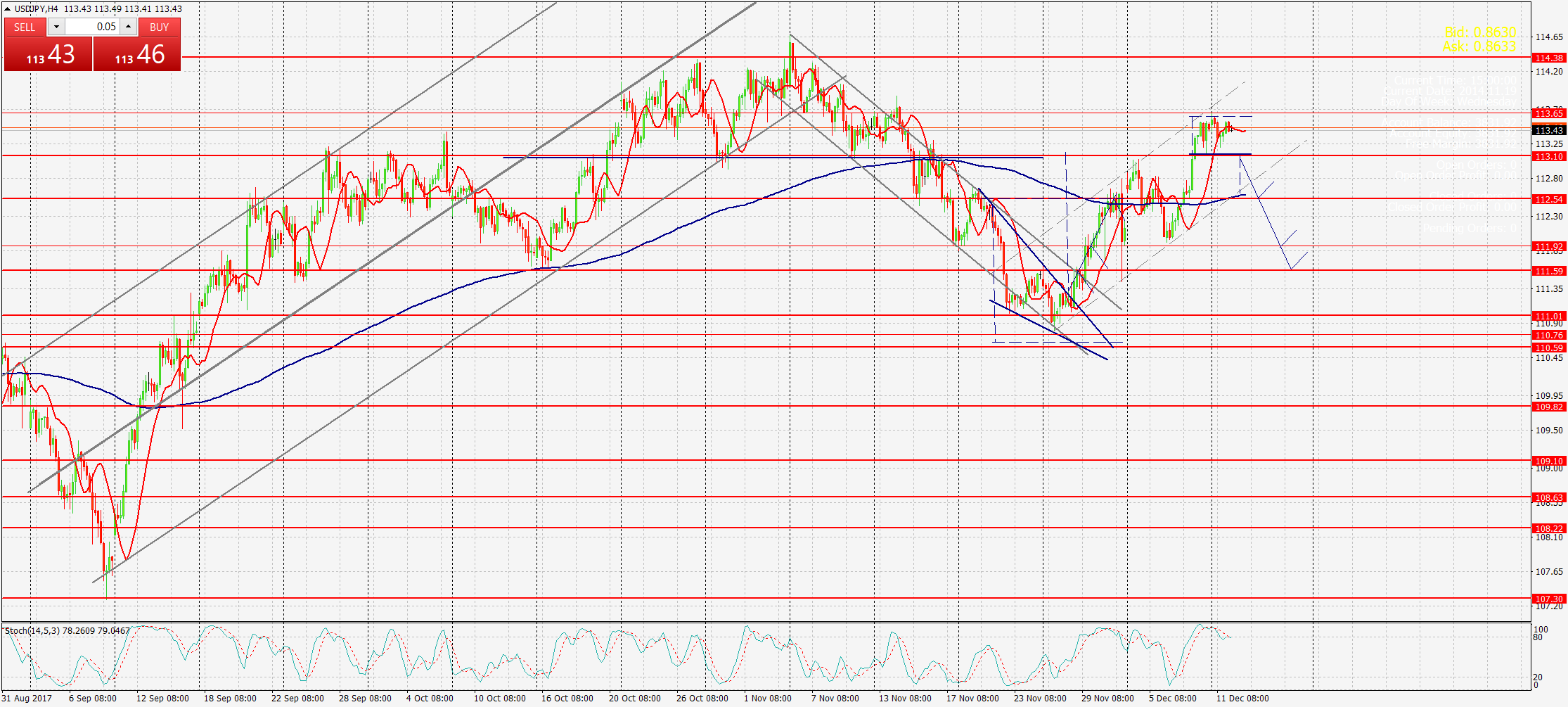The height and width of the screenshot is (707, 1568).
Task: Select the USDJPY,H4 chart title text
Action: coord(36,9)
